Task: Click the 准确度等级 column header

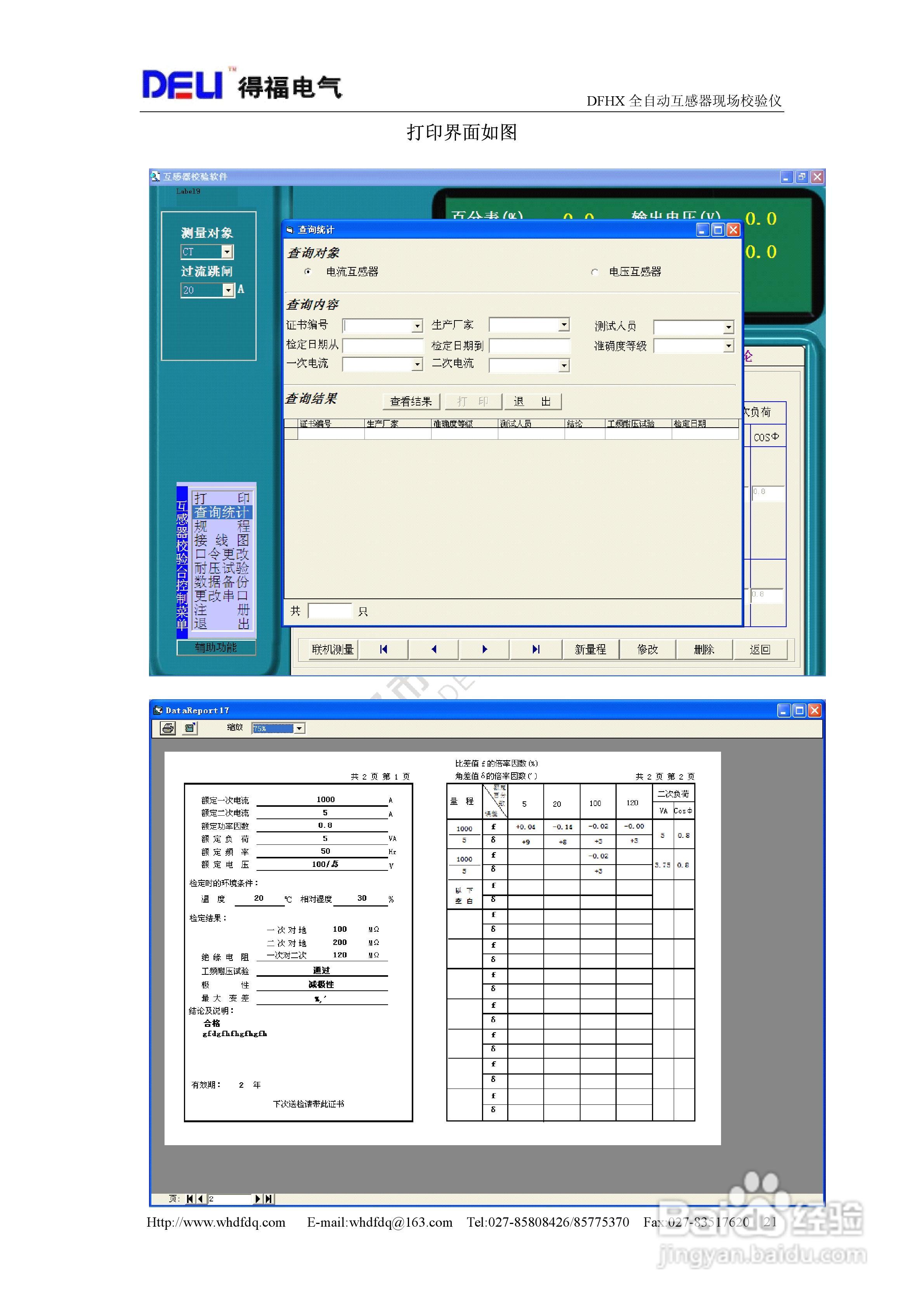Action: point(465,423)
